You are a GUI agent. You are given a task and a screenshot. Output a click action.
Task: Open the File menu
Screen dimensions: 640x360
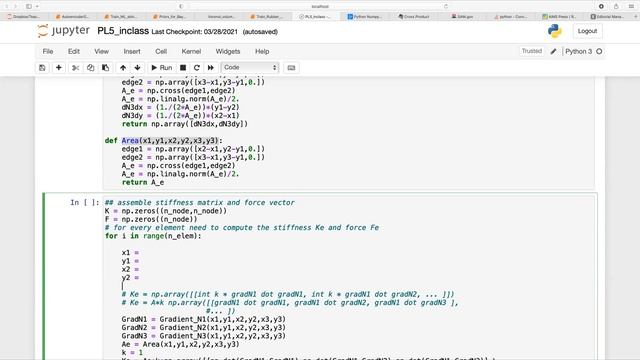[48, 51]
